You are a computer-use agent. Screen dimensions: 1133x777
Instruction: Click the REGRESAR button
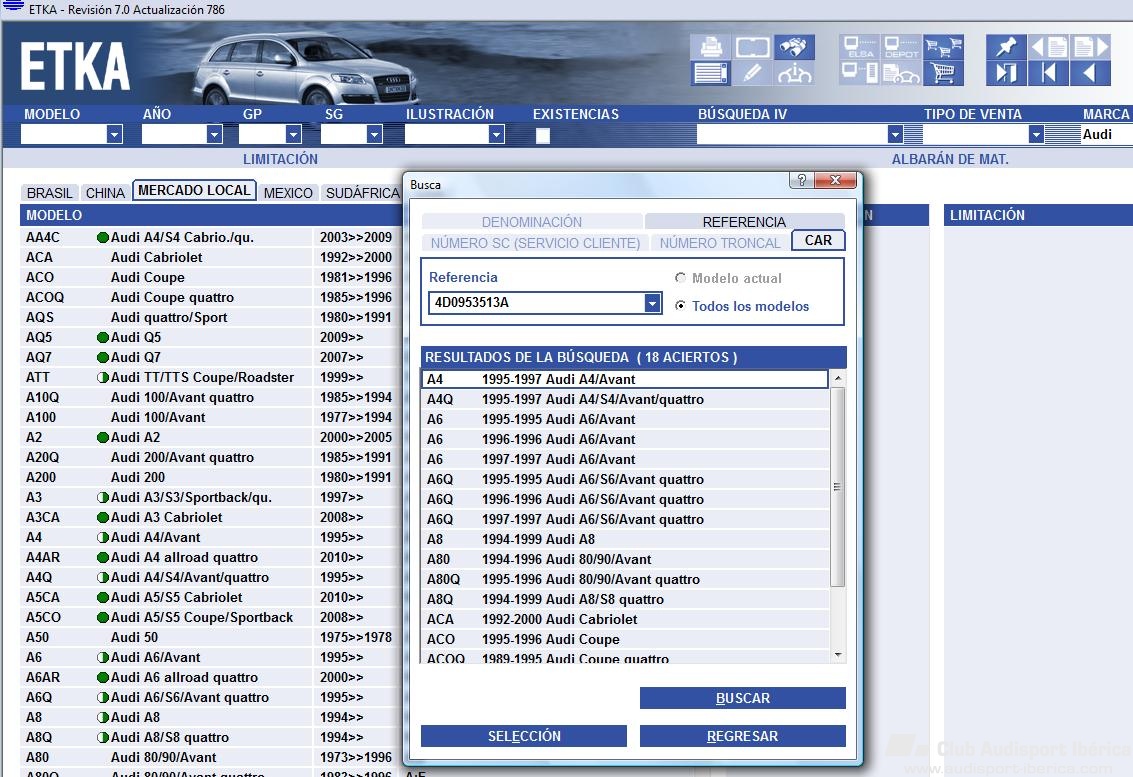743,736
